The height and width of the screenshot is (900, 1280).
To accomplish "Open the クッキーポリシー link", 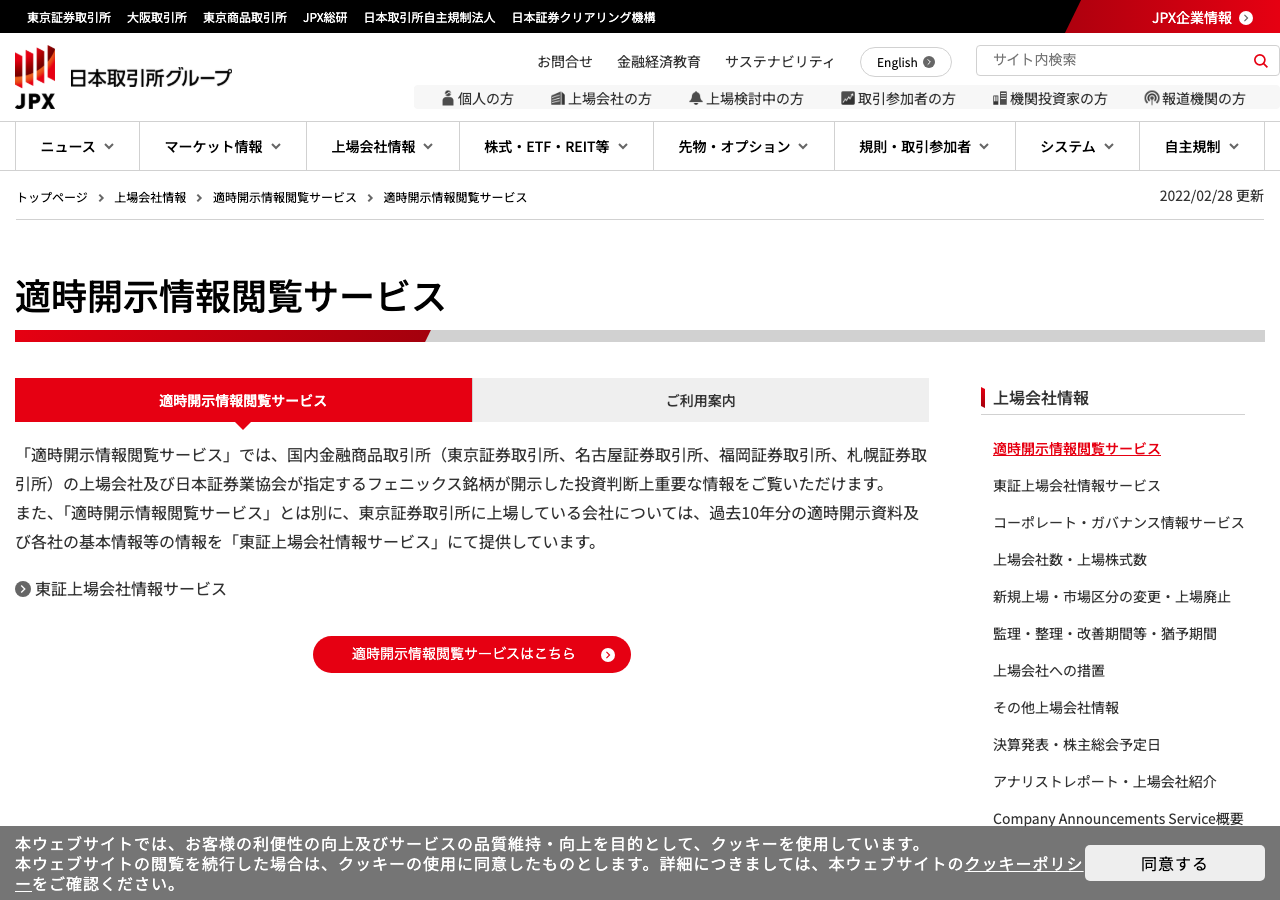I will click(1023, 863).
